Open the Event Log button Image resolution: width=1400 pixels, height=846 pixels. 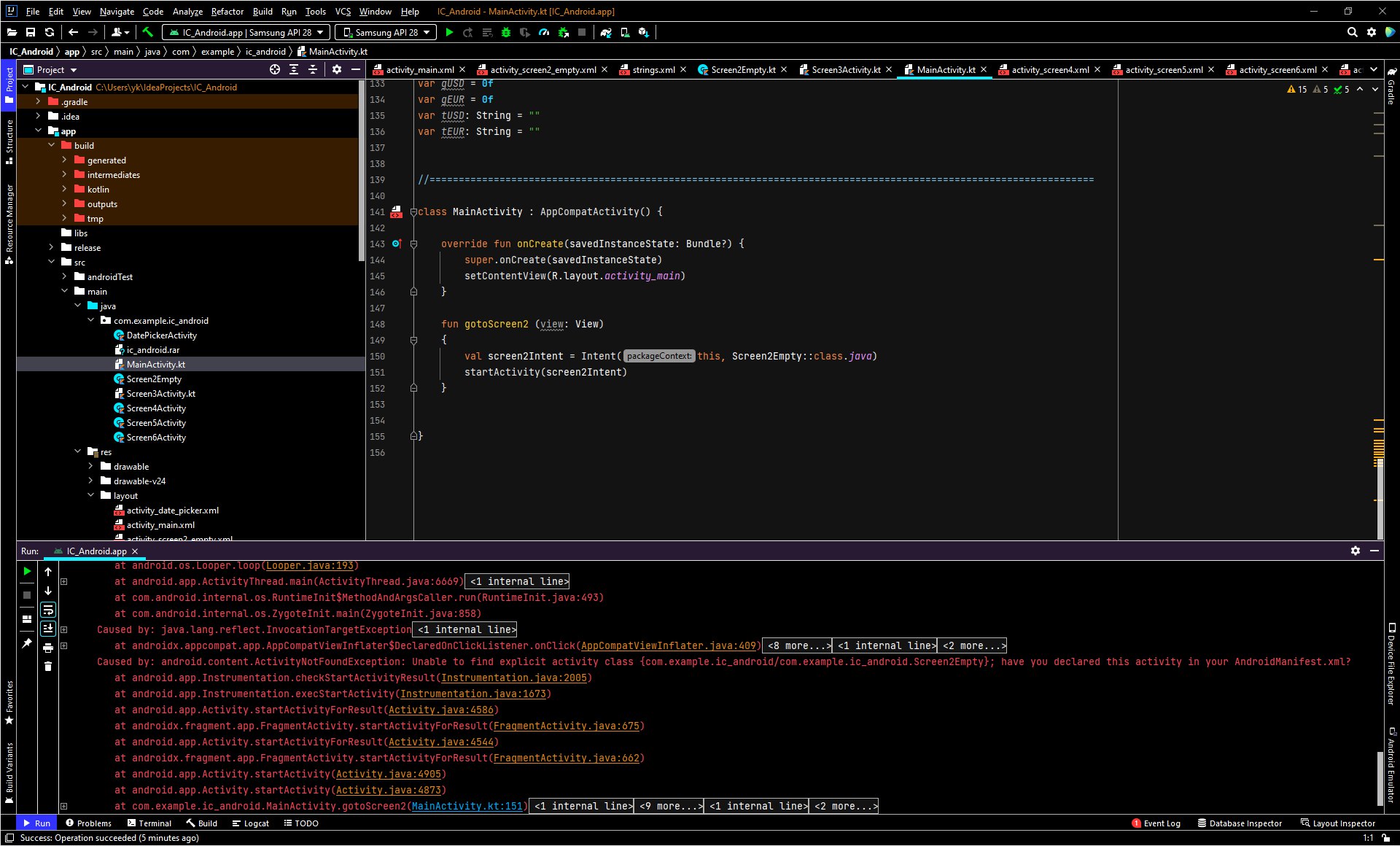1156,823
